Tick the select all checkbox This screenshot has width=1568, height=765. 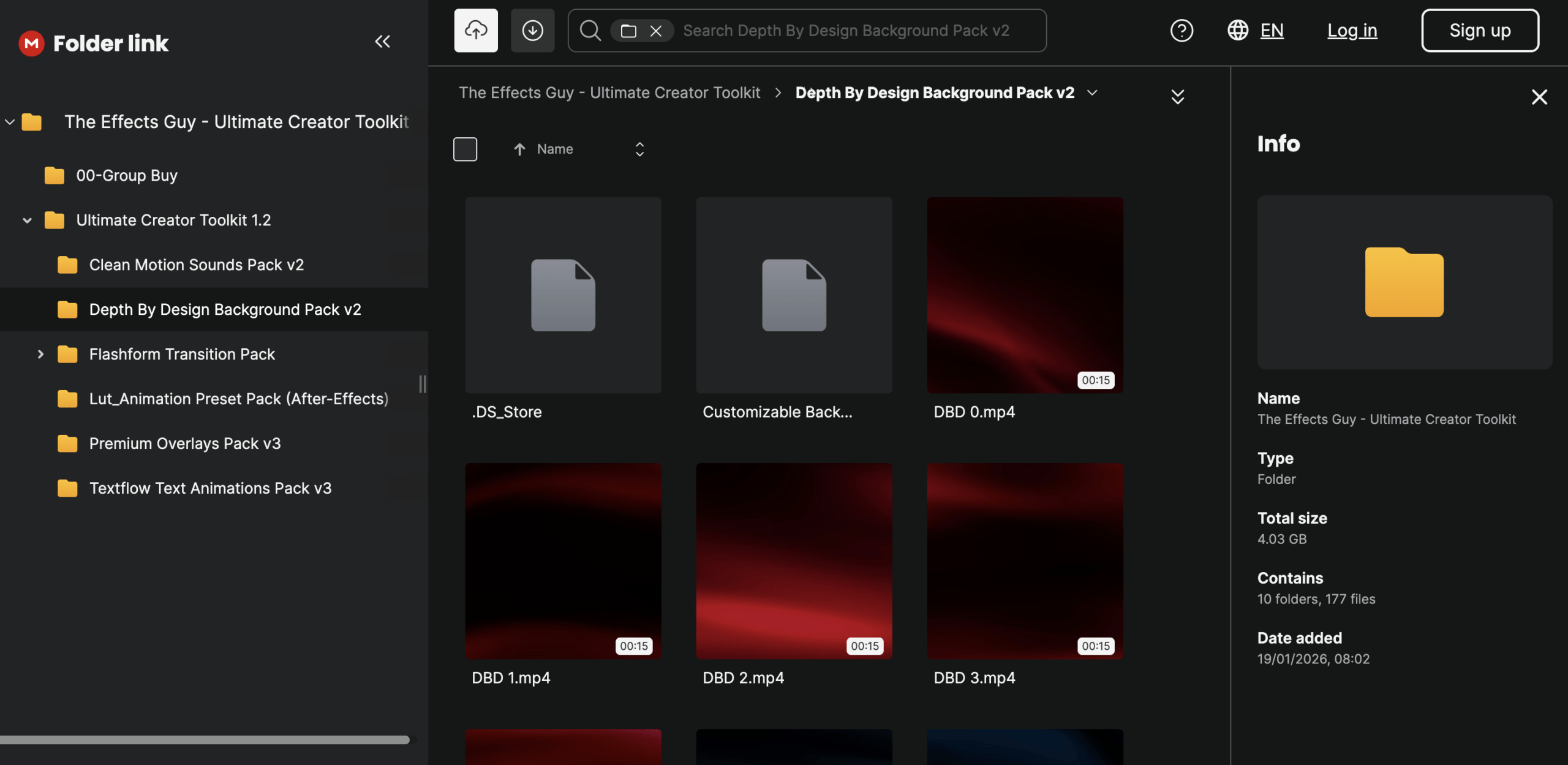click(x=465, y=149)
